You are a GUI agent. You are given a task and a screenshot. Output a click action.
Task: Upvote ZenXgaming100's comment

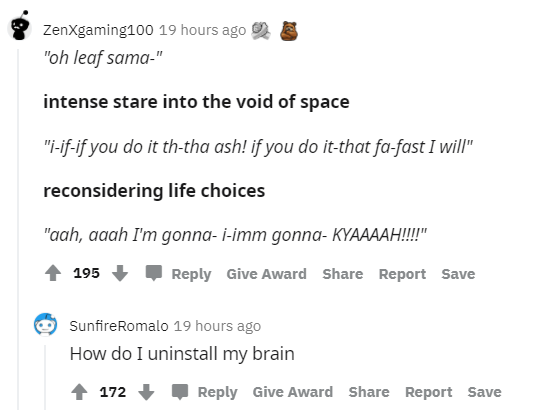point(53,273)
